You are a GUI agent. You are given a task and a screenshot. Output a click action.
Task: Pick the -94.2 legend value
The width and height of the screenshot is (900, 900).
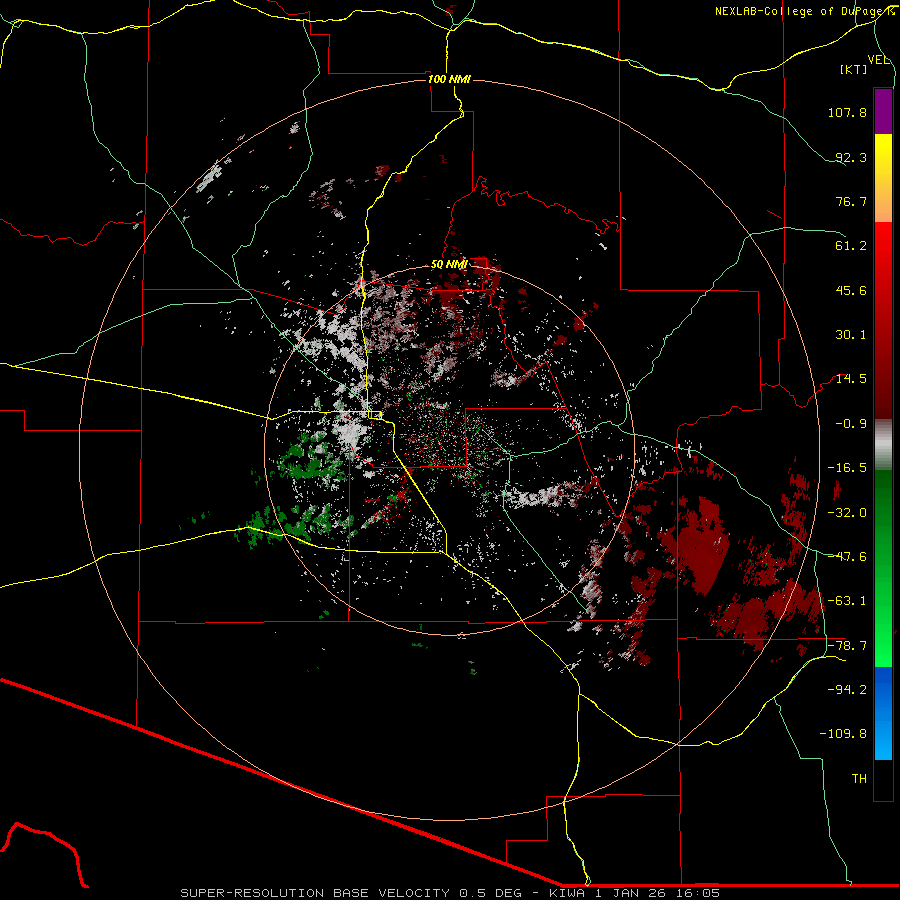point(847,690)
